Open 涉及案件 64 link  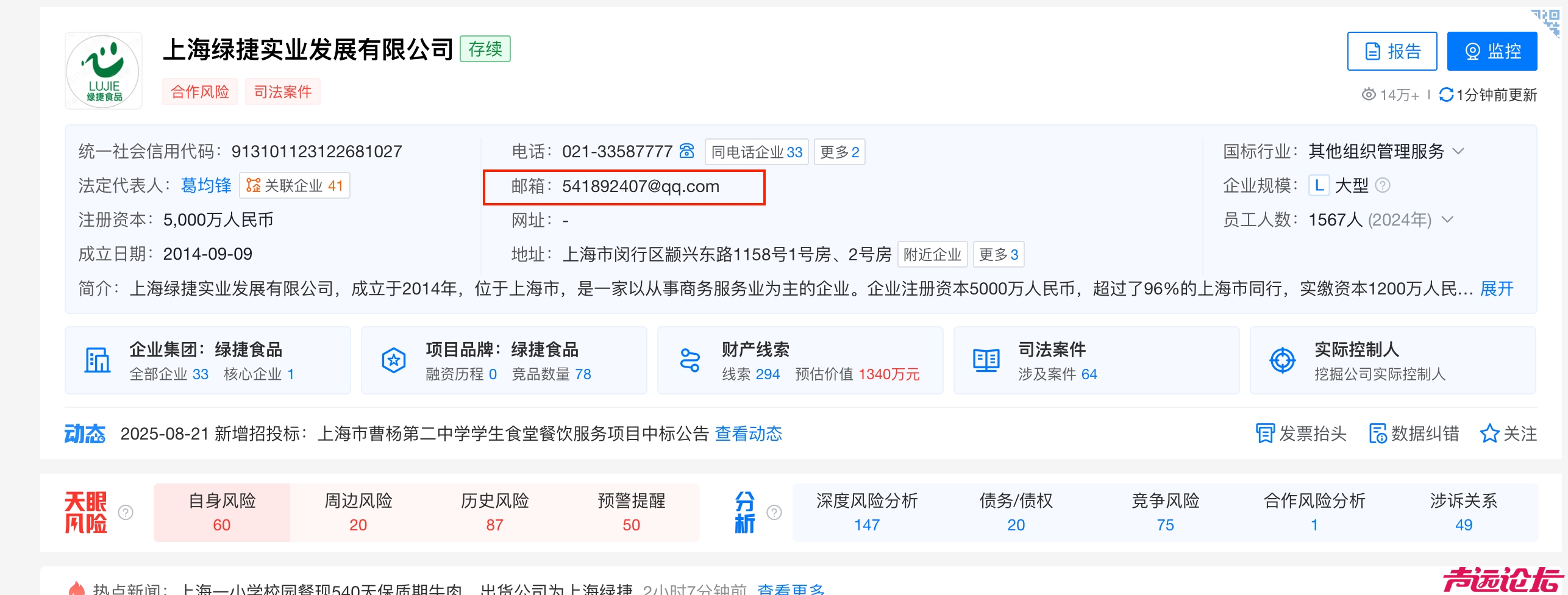click(x=1058, y=374)
